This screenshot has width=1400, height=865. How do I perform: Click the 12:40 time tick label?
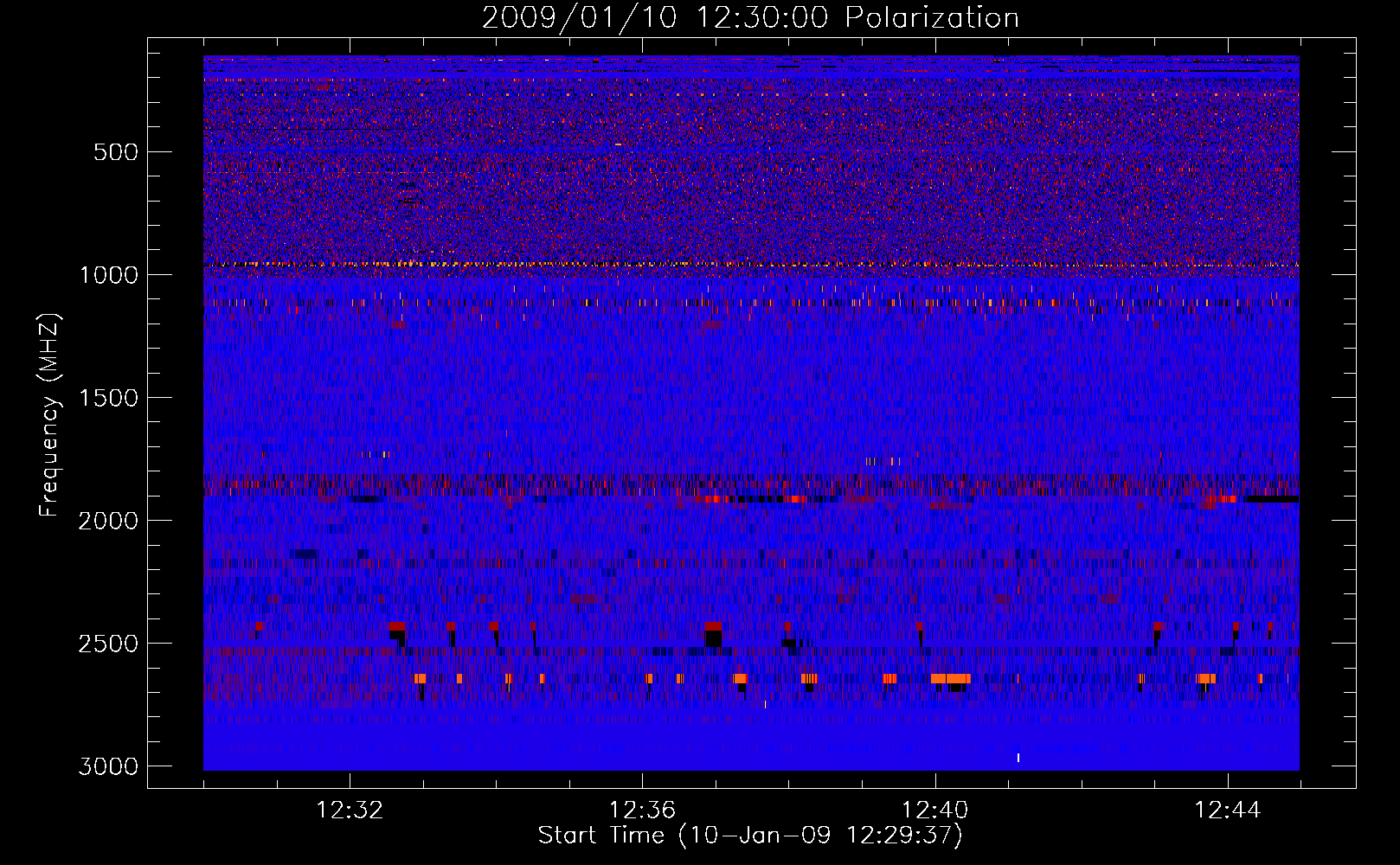click(x=934, y=811)
